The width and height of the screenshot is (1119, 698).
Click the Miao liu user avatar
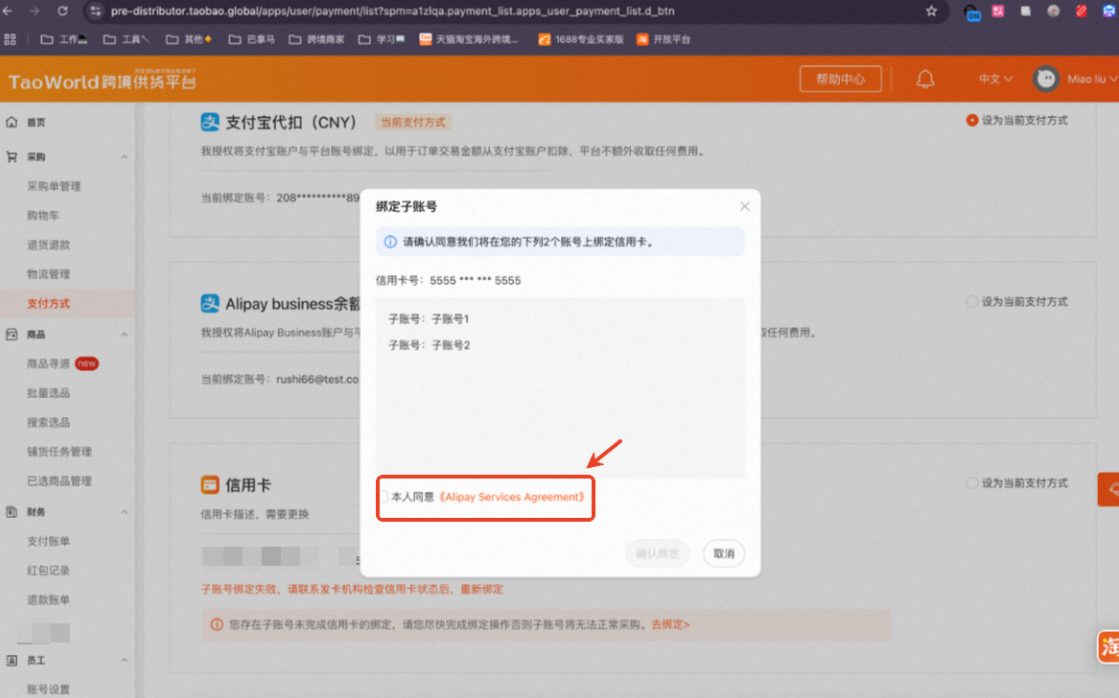pyautogui.click(x=1045, y=79)
